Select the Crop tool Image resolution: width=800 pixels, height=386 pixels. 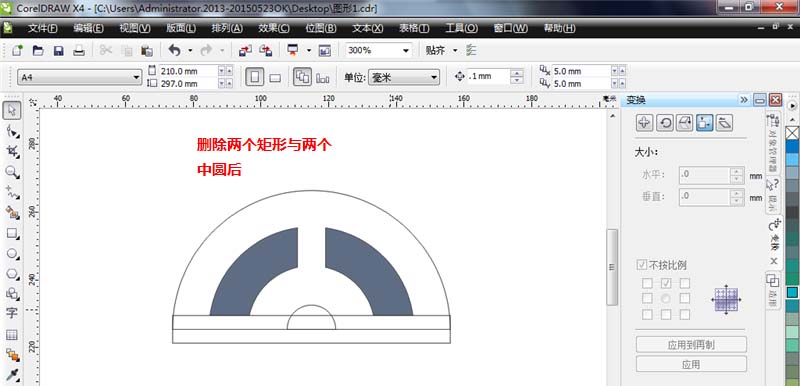pos(13,151)
